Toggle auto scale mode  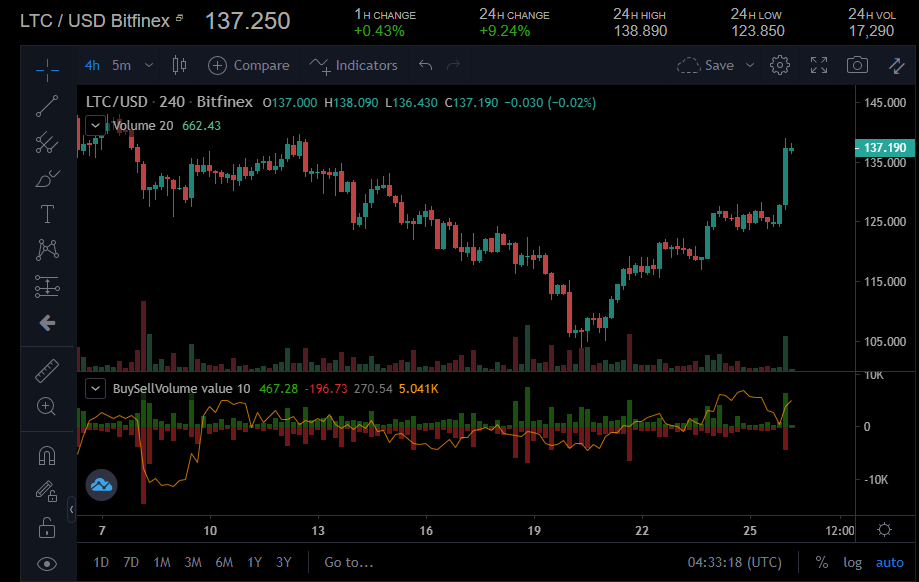(890, 563)
